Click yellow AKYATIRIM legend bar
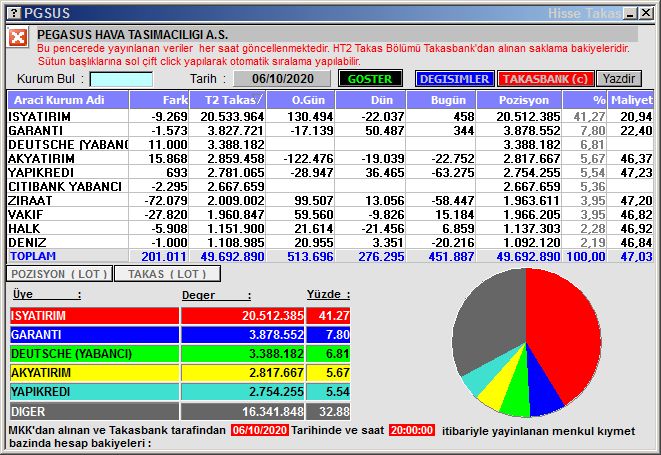 tap(94, 373)
